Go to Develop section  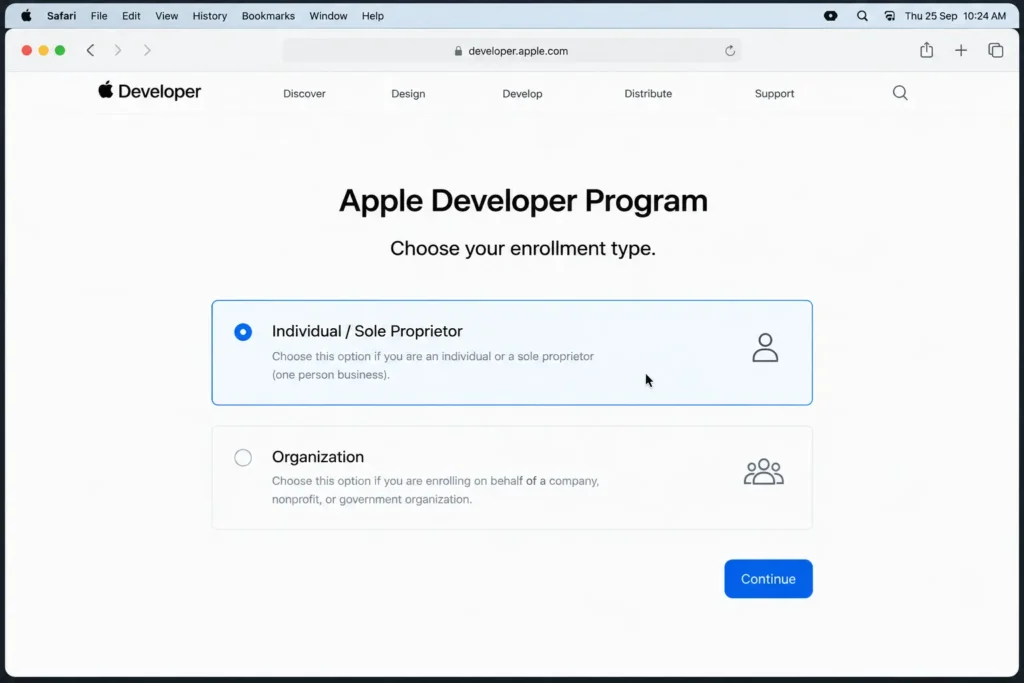click(522, 93)
